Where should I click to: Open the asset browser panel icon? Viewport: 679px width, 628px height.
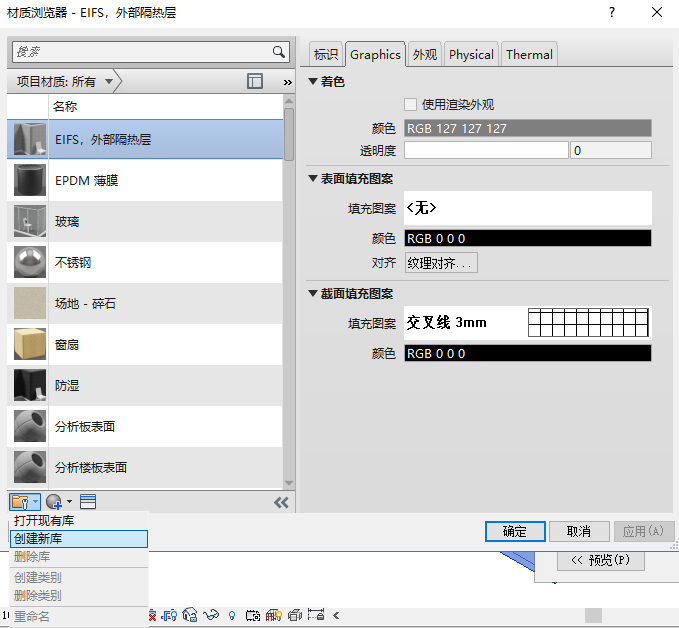pyautogui.click(x=88, y=502)
